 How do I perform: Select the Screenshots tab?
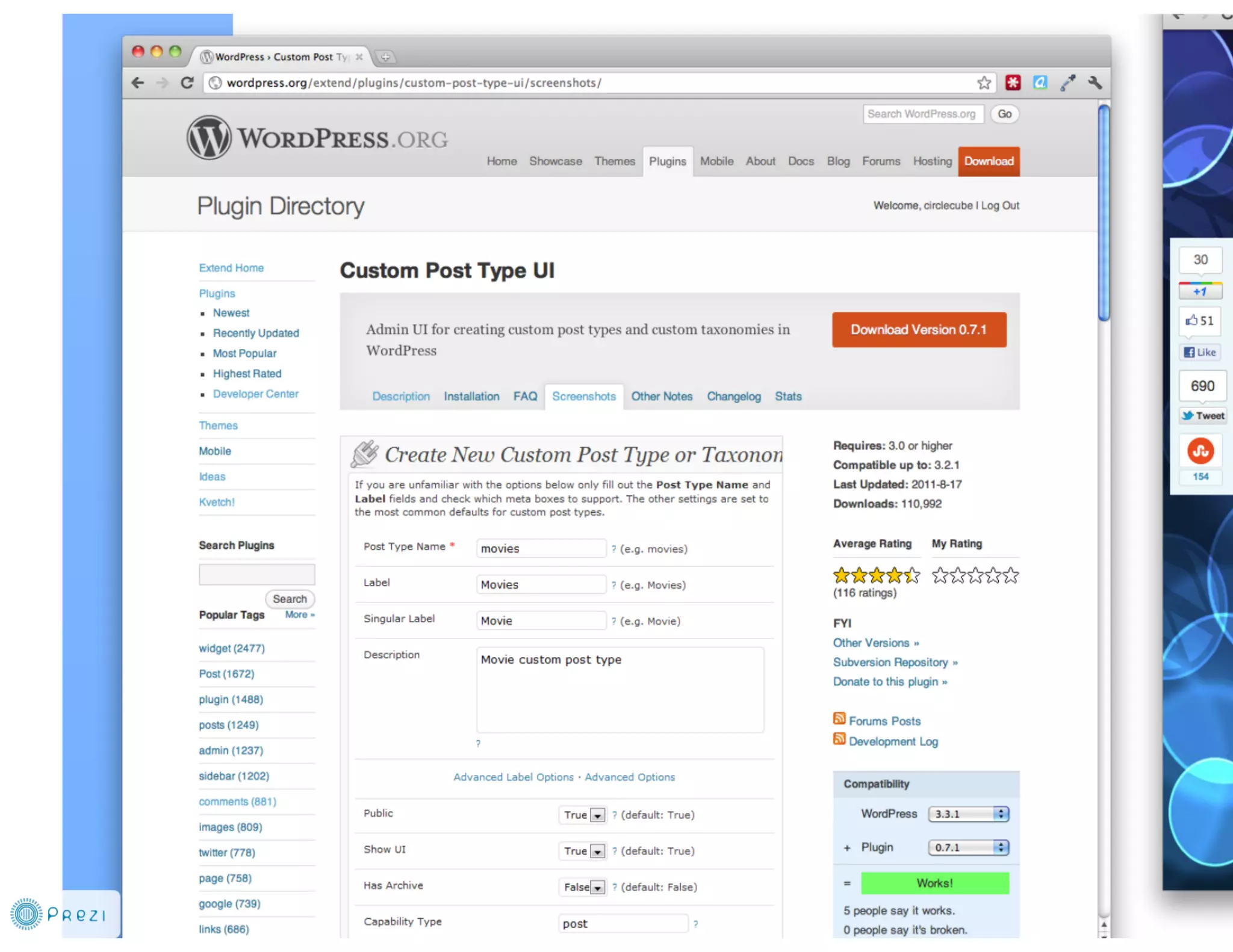click(x=584, y=396)
